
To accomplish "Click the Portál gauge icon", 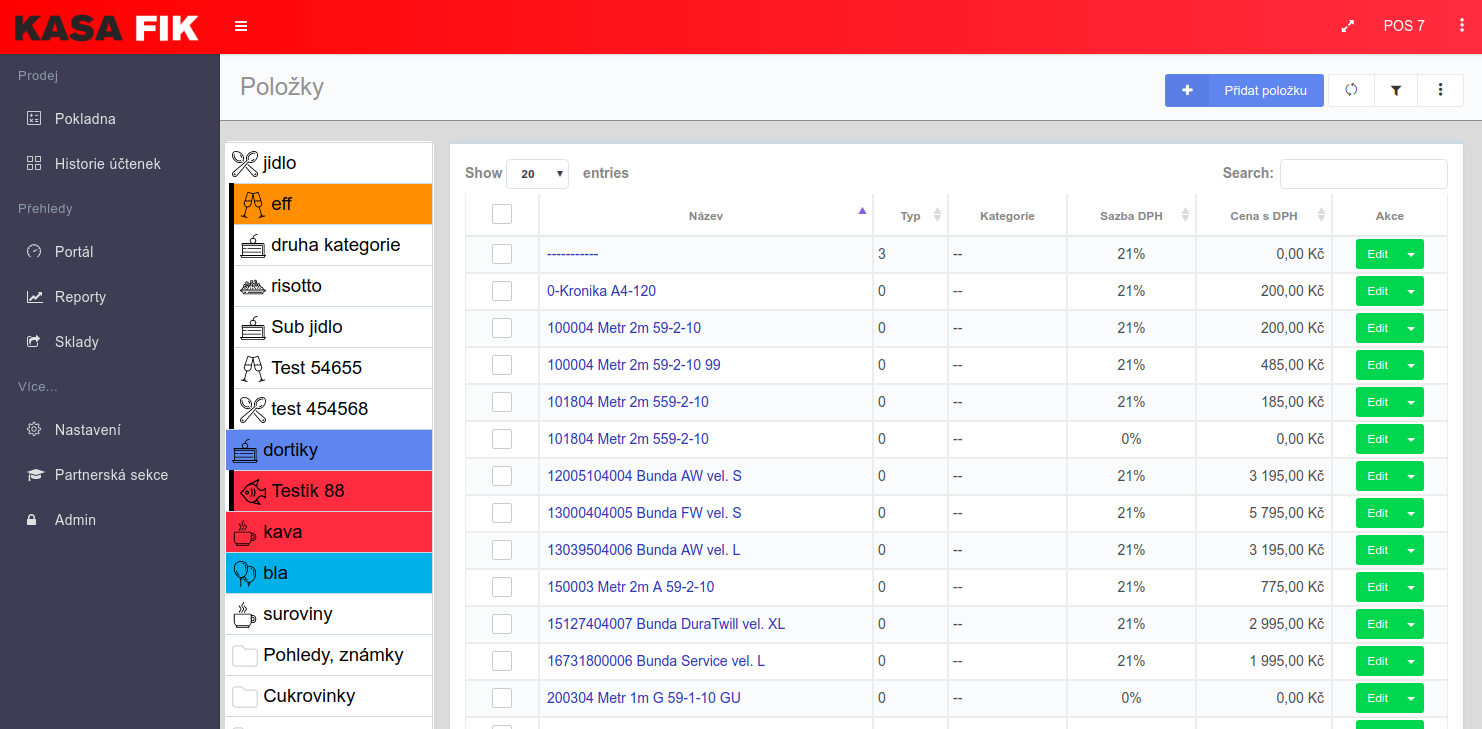I will point(34,251).
